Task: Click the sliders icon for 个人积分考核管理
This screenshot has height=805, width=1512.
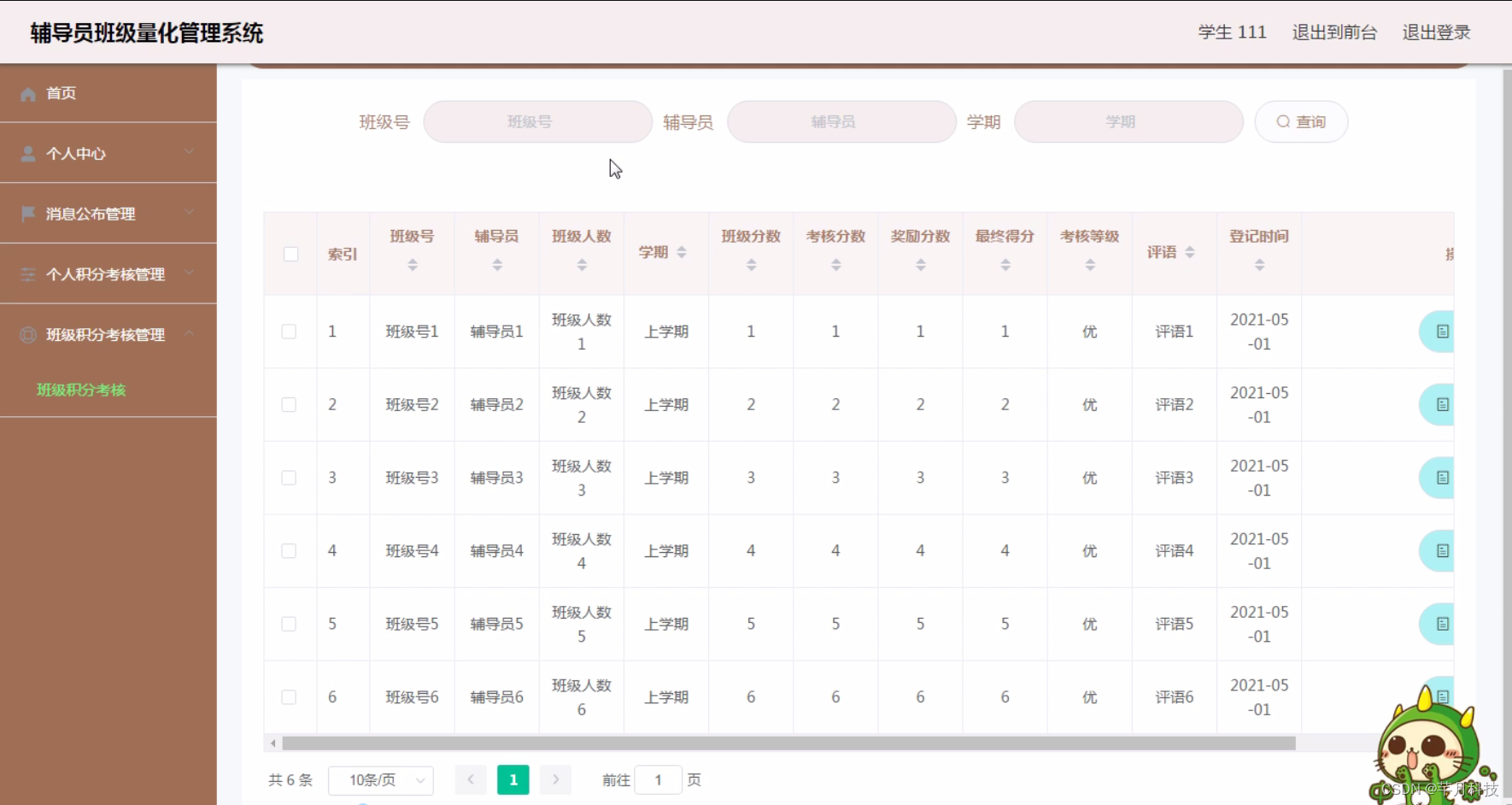Action: click(x=26, y=274)
